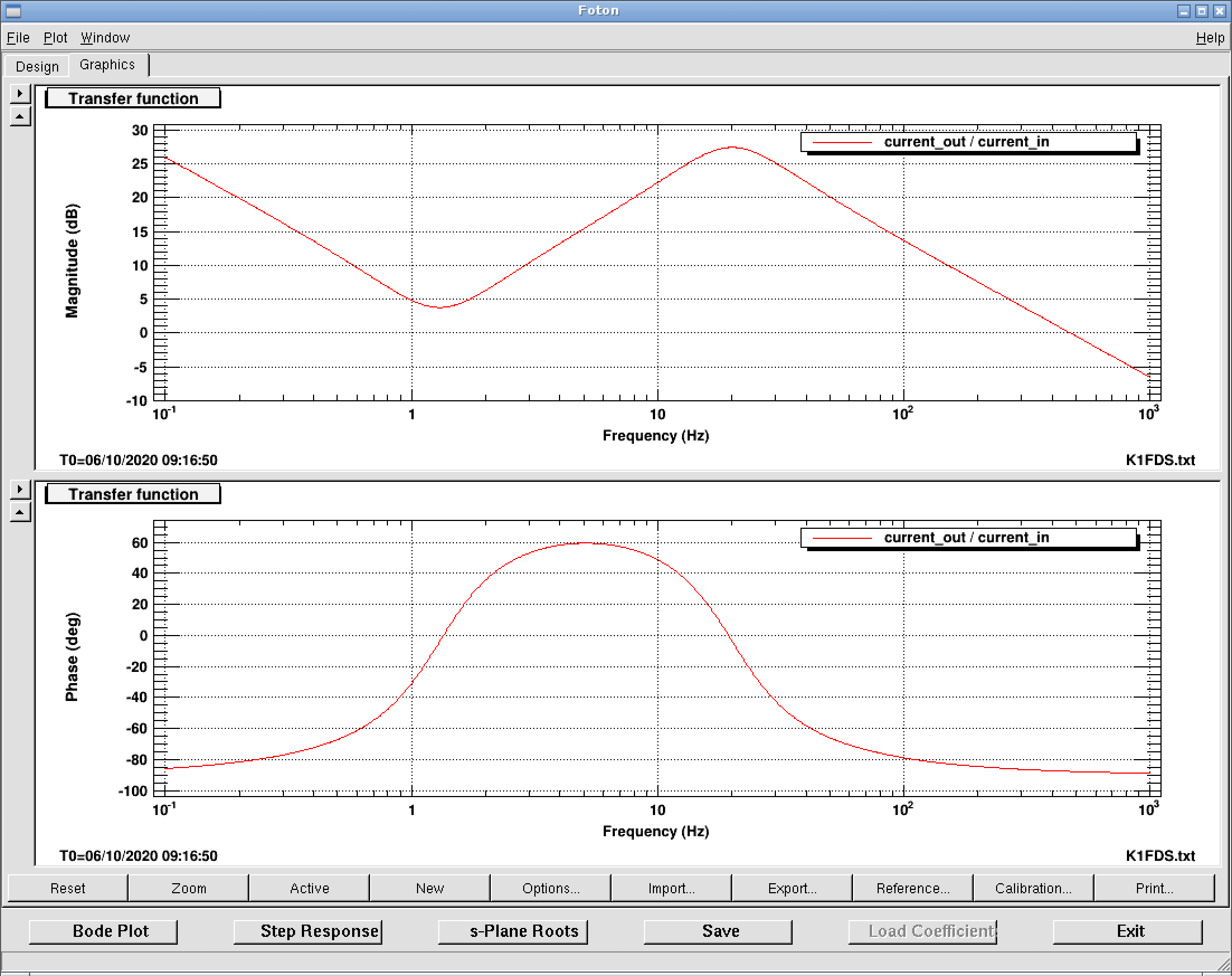Click the Magnitude (dB) axis label
The width and height of the screenshot is (1232, 976).
click(x=72, y=260)
